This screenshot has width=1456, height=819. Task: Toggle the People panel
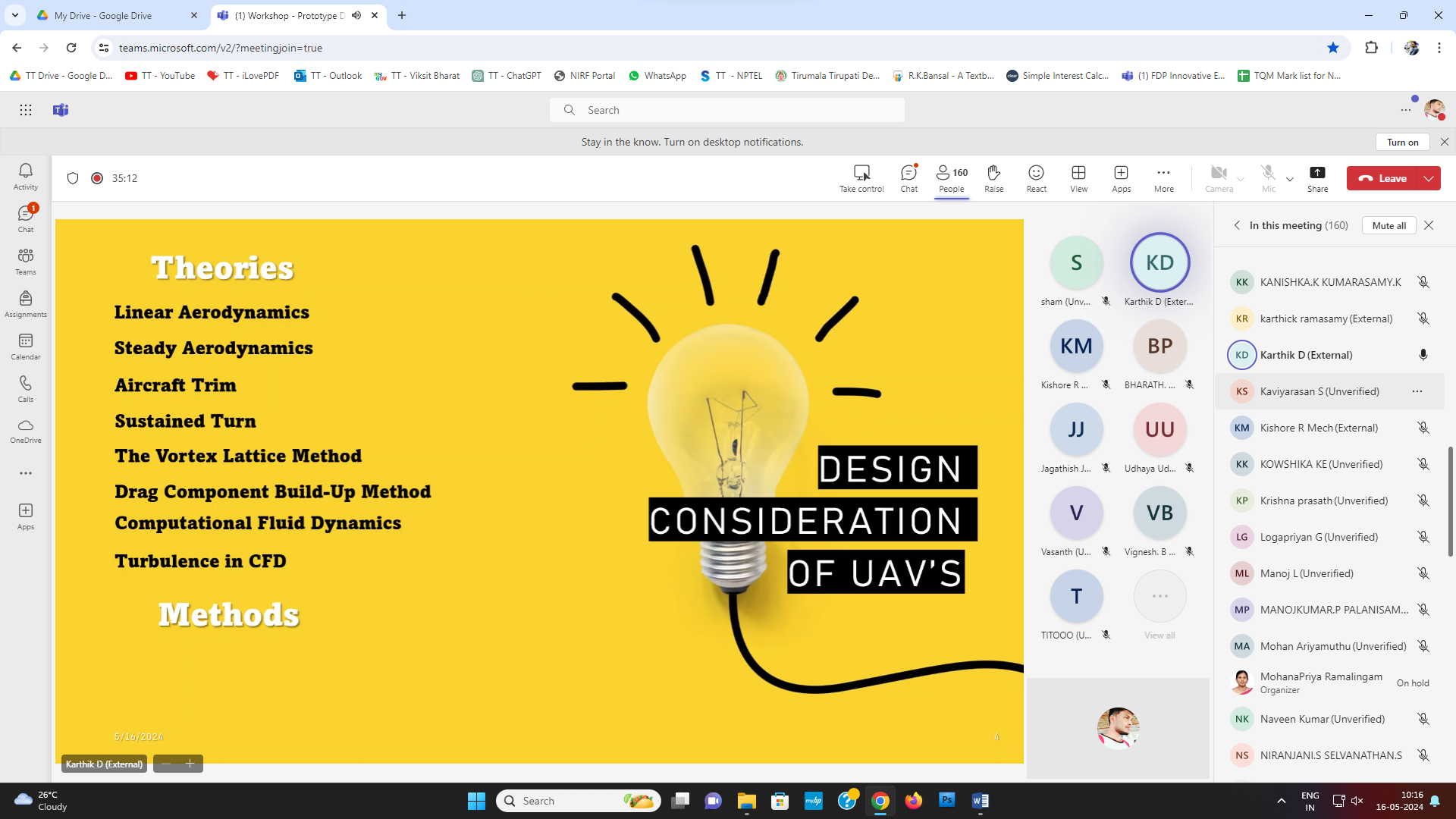(951, 178)
